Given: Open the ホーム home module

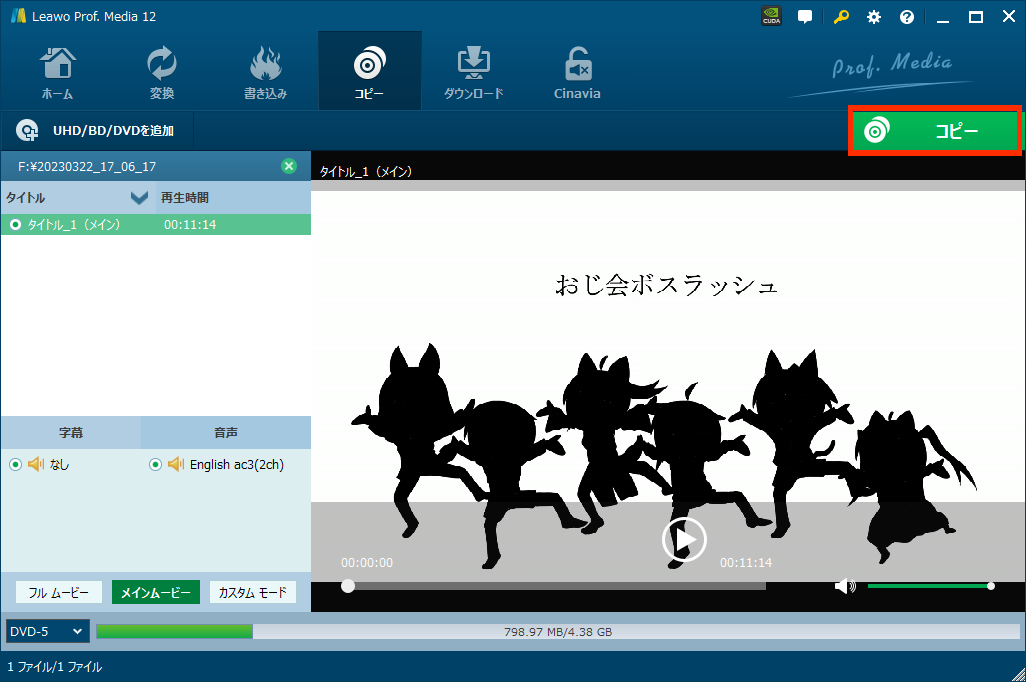Looking at the screenshot, I should click(x=57, y=72).
